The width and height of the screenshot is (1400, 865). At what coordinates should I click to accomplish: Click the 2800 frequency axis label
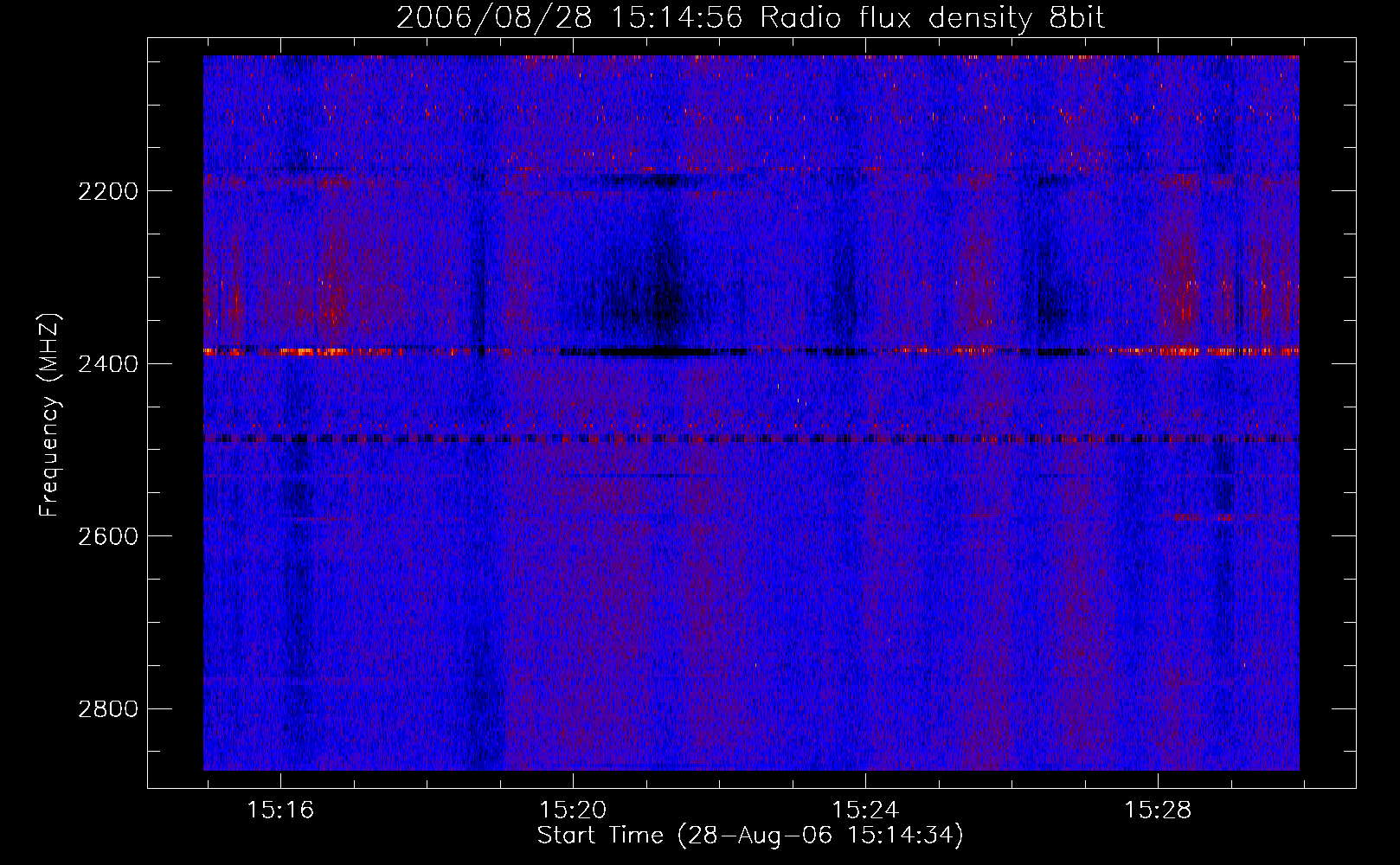[x=108, y=709]
